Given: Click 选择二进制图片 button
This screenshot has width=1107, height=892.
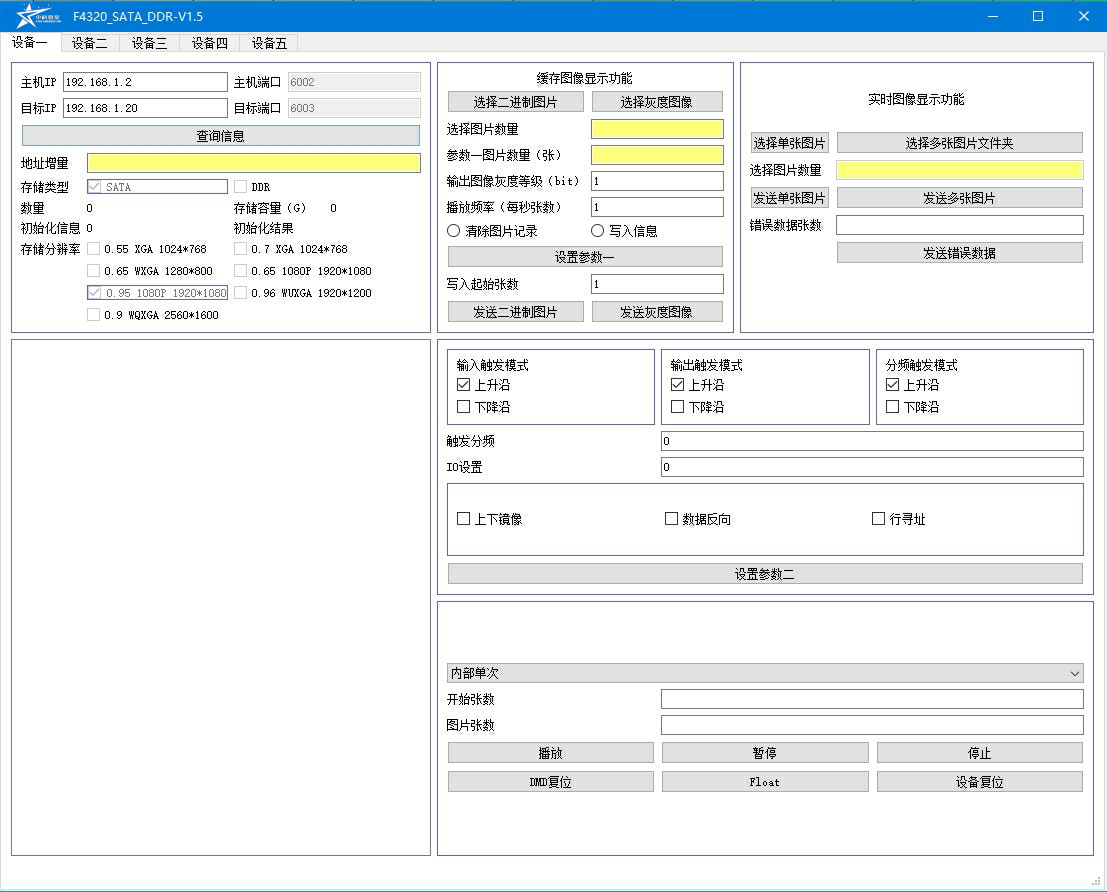Looking at the screenshot, I should click(515, 102).
